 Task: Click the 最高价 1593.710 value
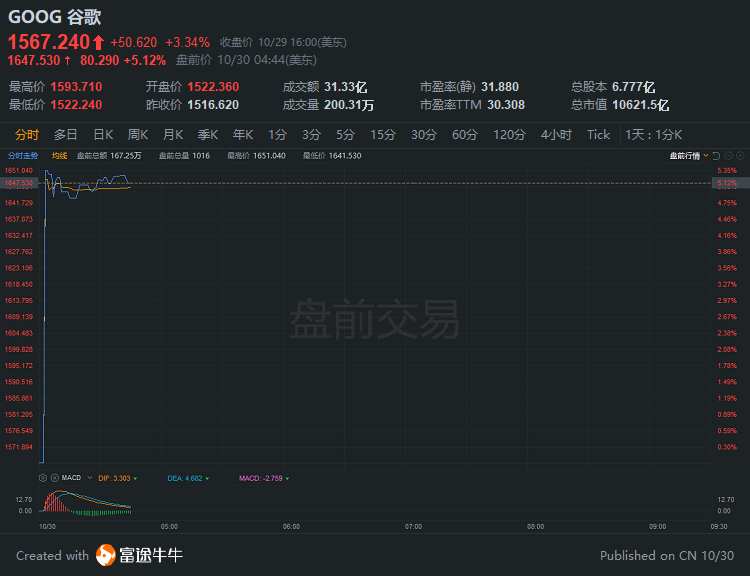pos(76,87)
